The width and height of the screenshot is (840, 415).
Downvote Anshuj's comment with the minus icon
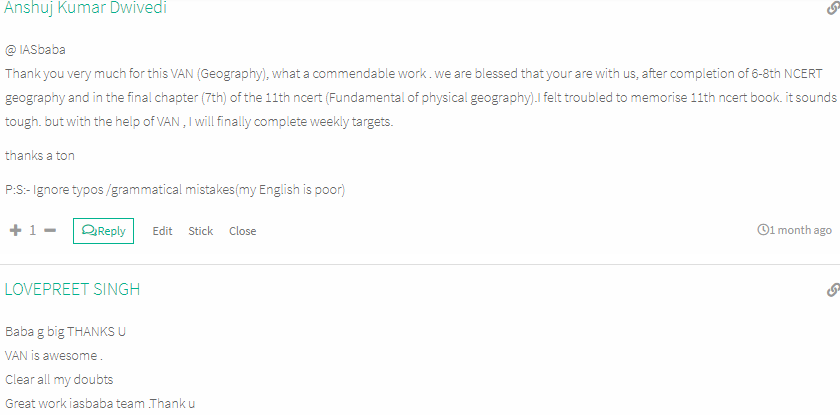pyautogui.click(x=50, y=231)
